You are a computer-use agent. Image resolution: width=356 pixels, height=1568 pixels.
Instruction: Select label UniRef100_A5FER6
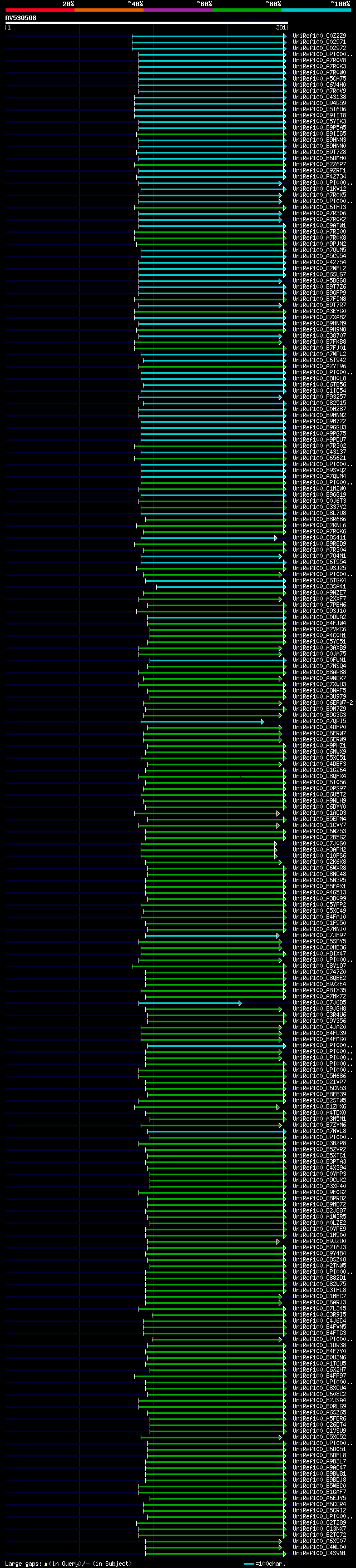tap(319, 1418)
